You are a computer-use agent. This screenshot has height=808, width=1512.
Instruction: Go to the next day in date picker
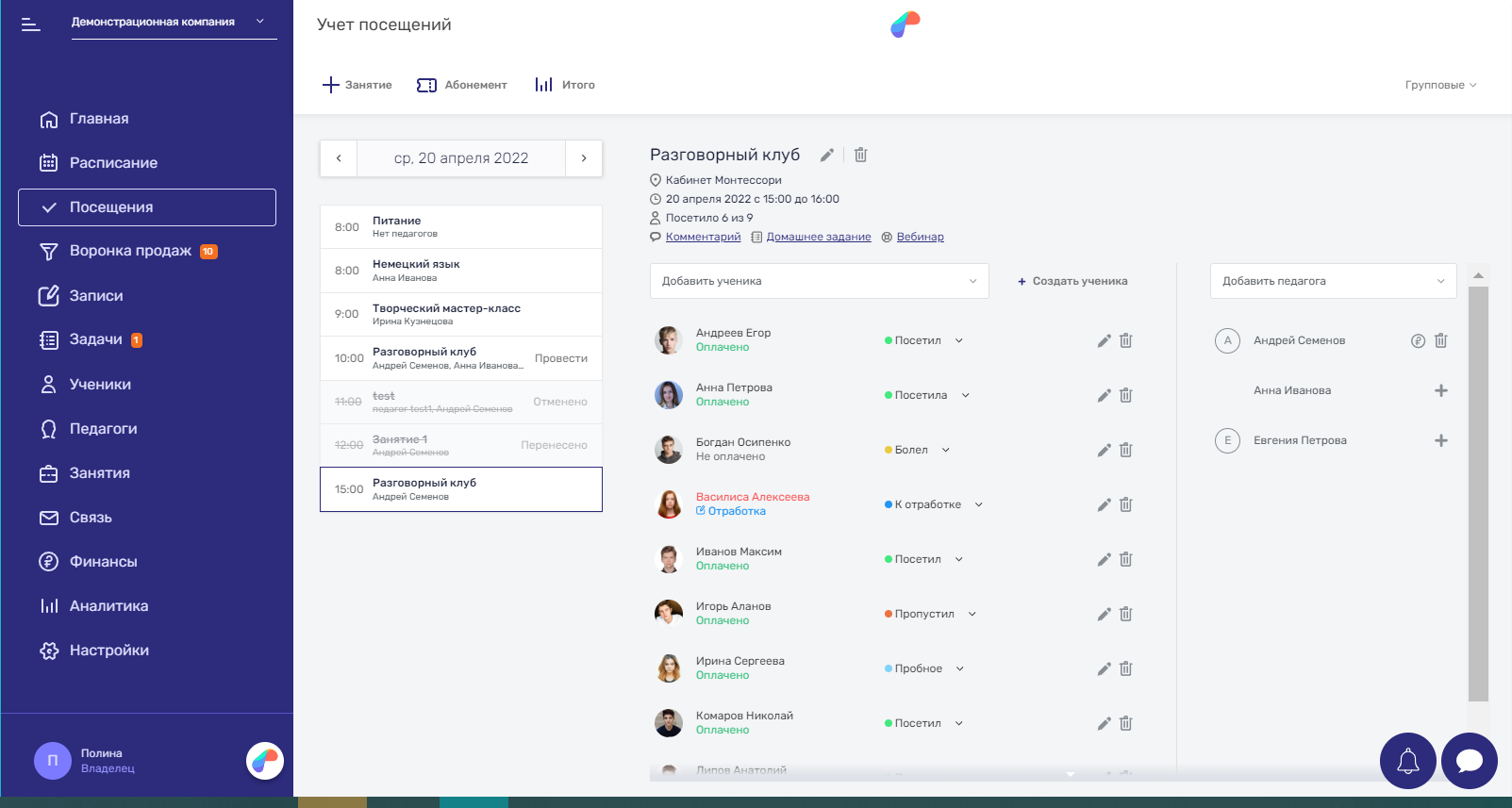tap(584, 158)
